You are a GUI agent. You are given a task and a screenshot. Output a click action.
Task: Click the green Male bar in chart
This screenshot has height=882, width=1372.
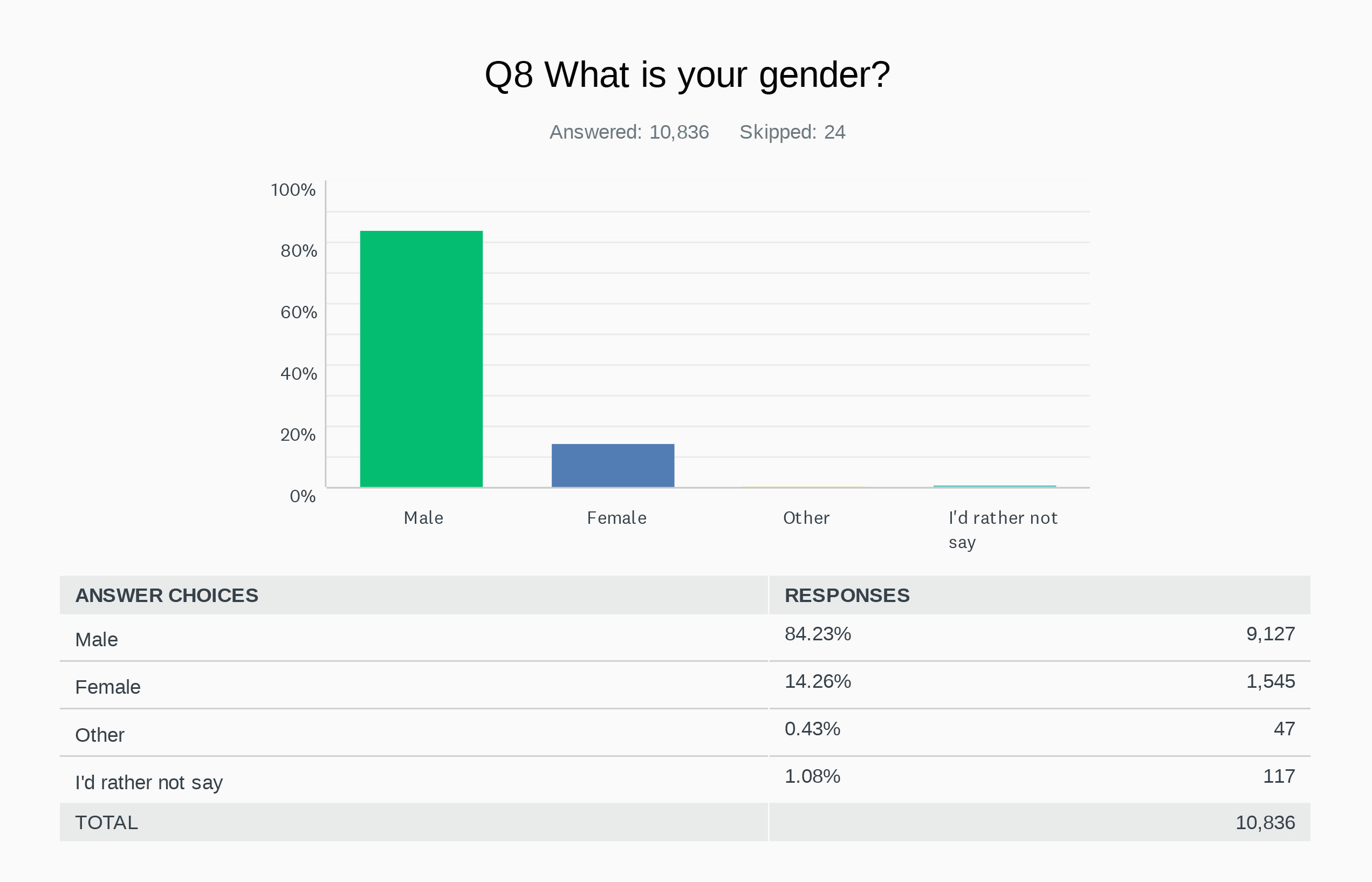click(421, 359)
